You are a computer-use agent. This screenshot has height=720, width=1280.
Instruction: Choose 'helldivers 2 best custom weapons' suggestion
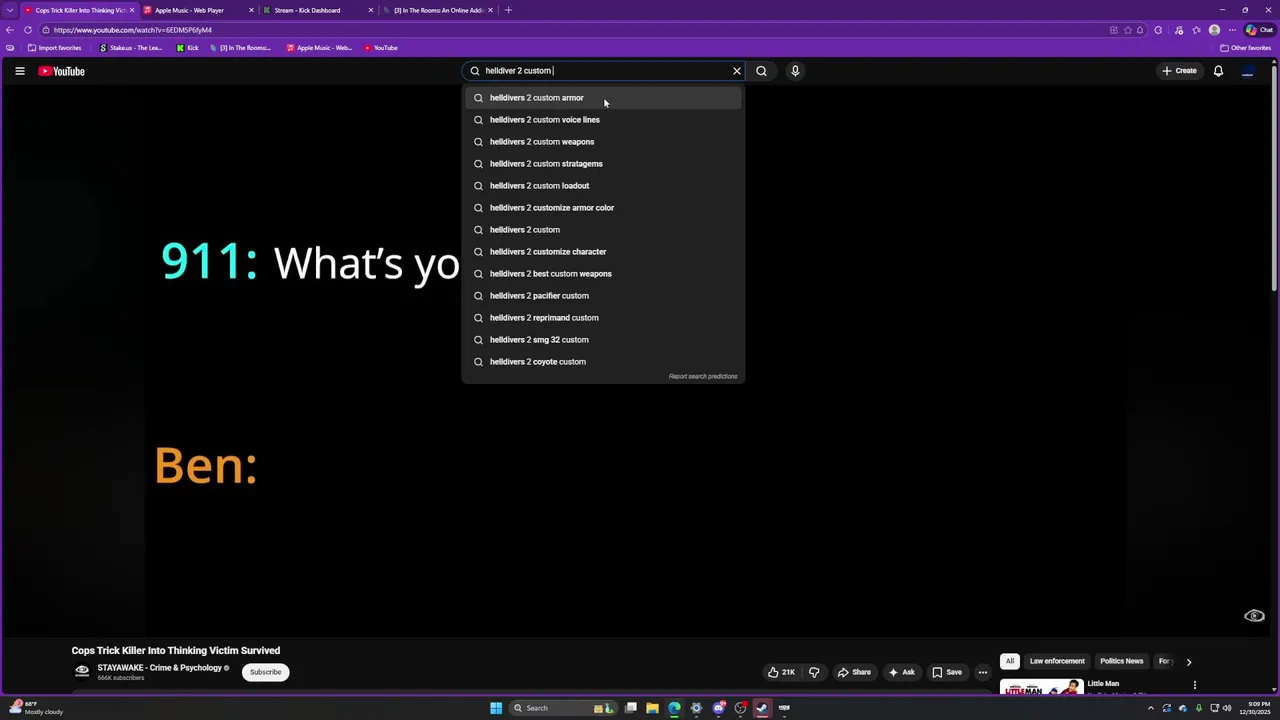coord(603,274)
